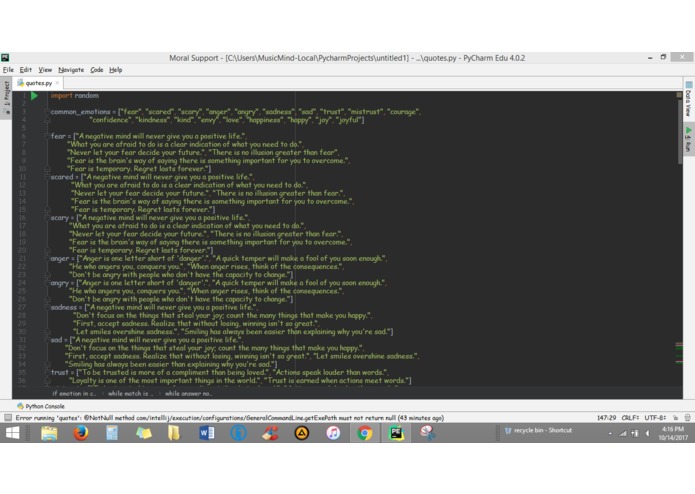Collapse the anger list fold marker
695x494 pixels.
(x=47, y=258)
